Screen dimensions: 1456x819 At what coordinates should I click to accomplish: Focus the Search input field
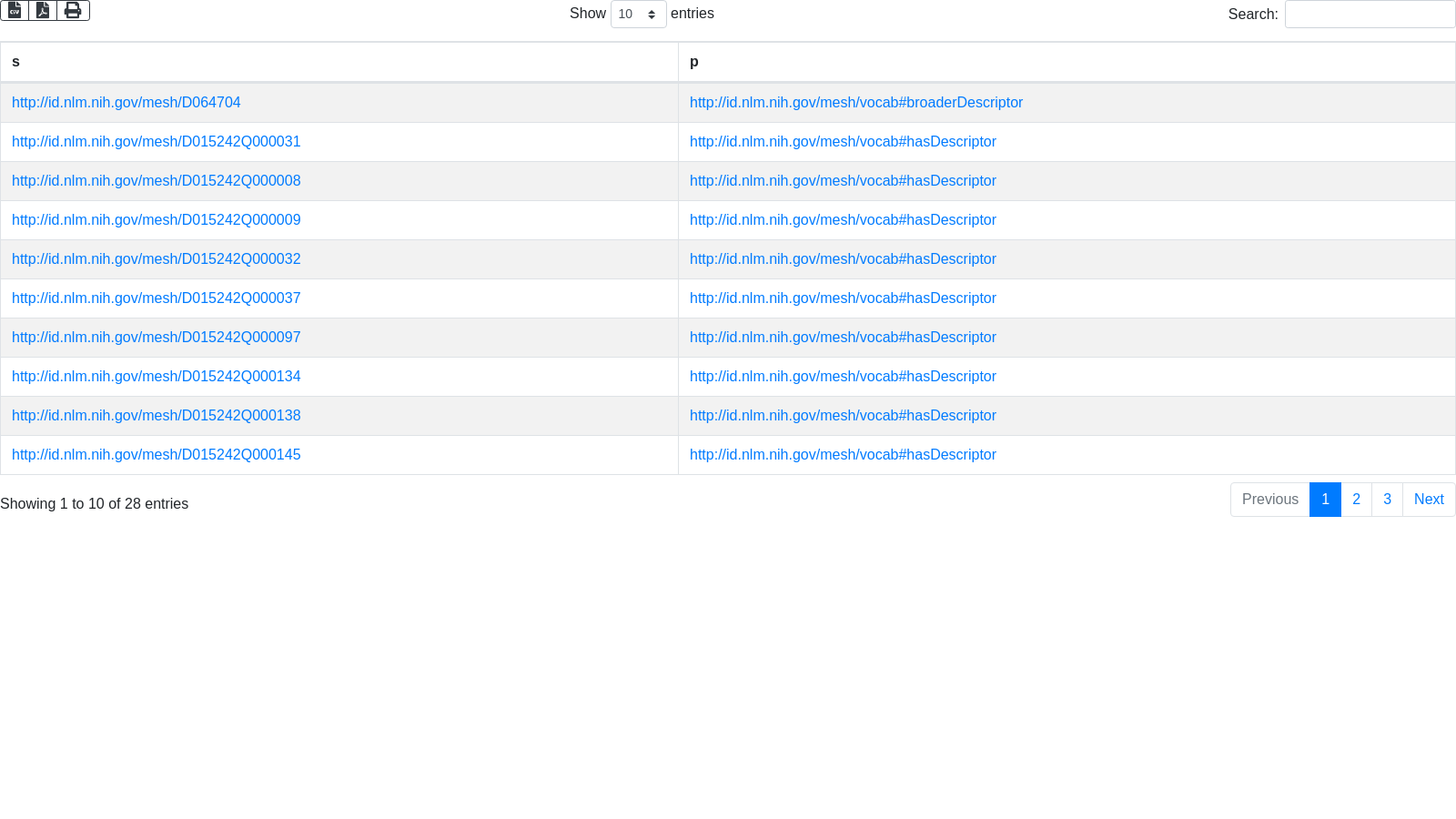1370,15
